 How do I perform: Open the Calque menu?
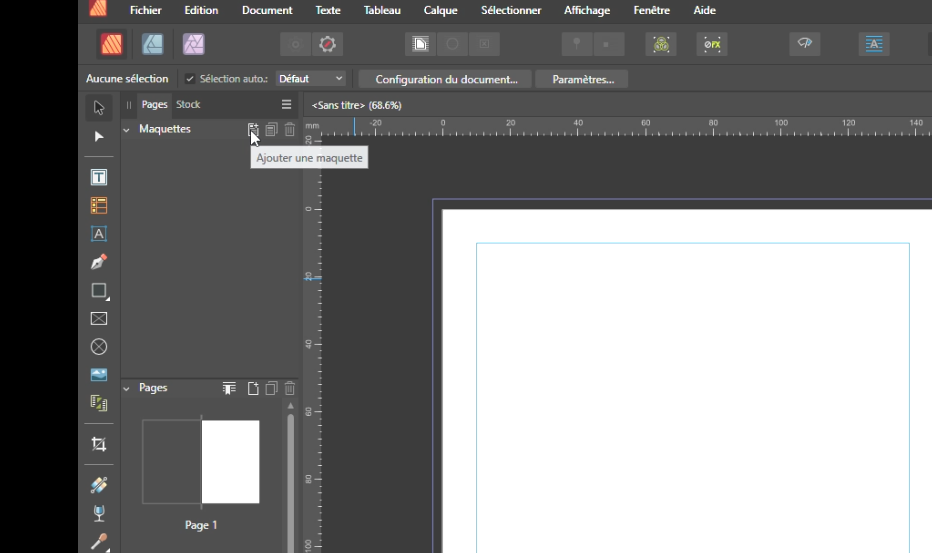440,10
